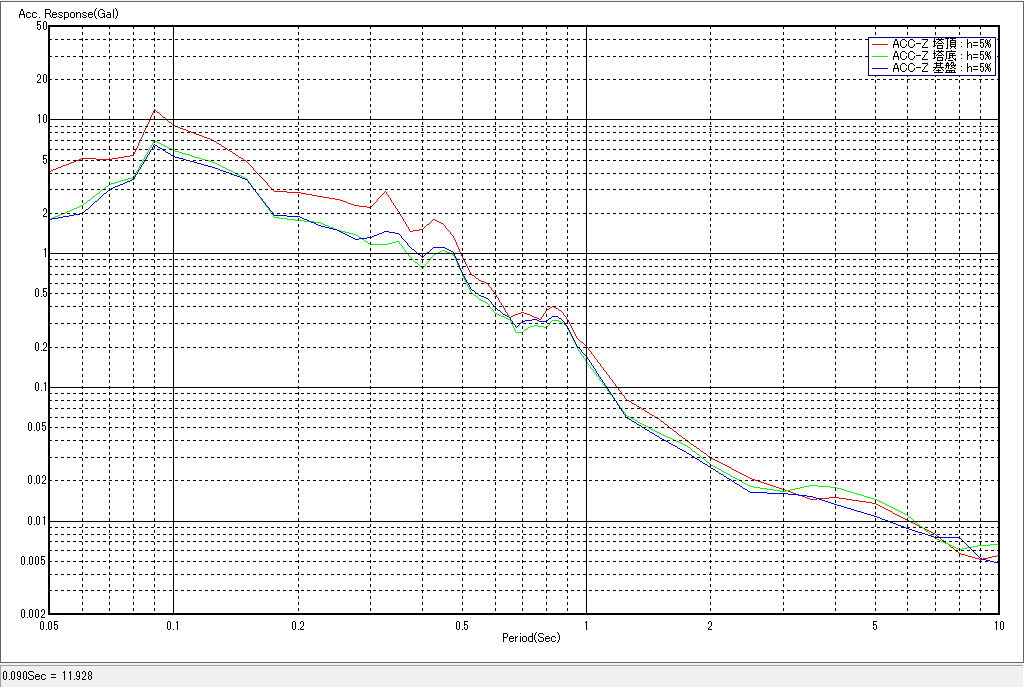Click the 2 tick label on the period axis
The width and height of the screenshot is (1024, 688).
pyautogui.click(x=710, y=625)
